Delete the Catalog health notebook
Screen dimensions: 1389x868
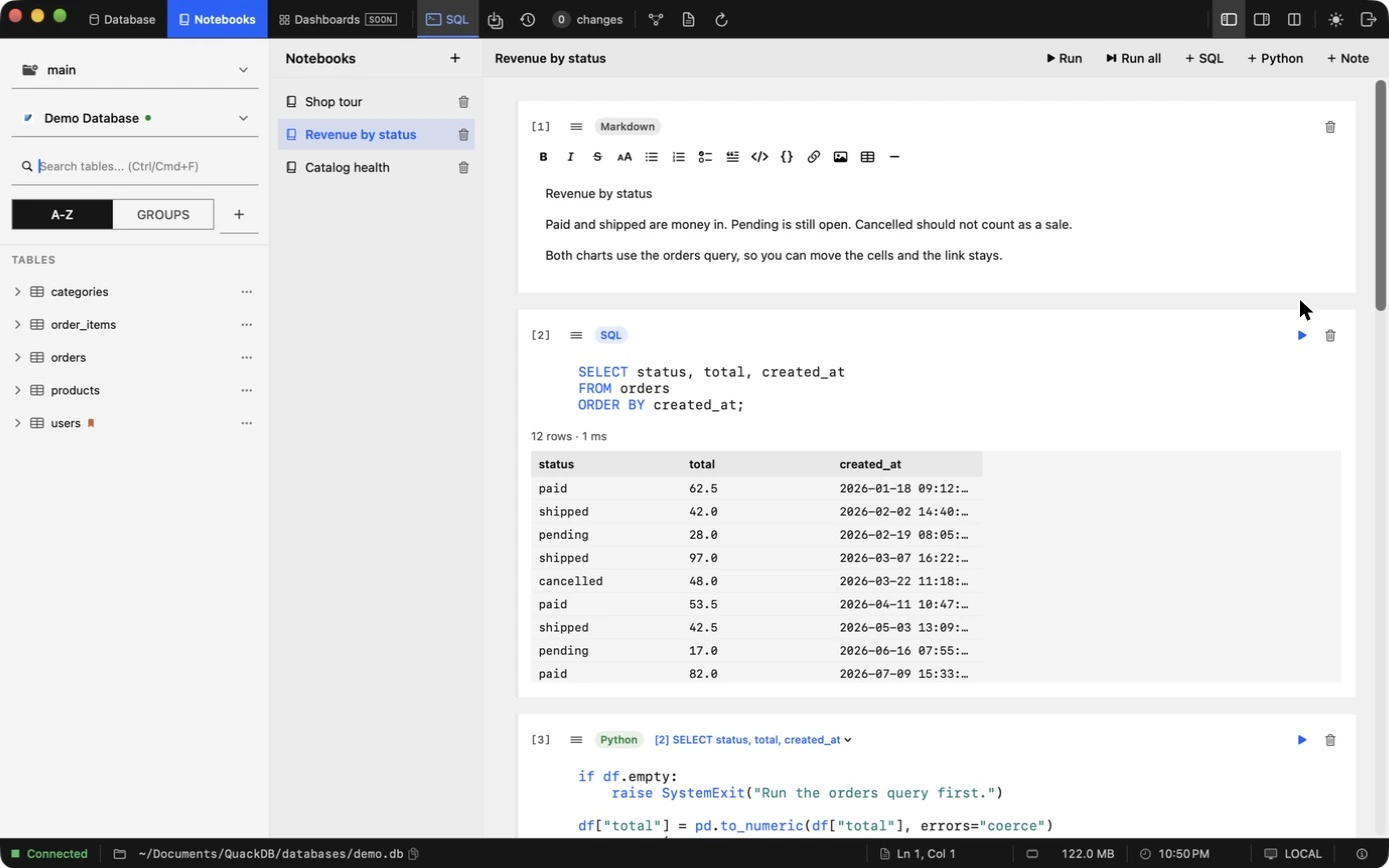point(463,168)
